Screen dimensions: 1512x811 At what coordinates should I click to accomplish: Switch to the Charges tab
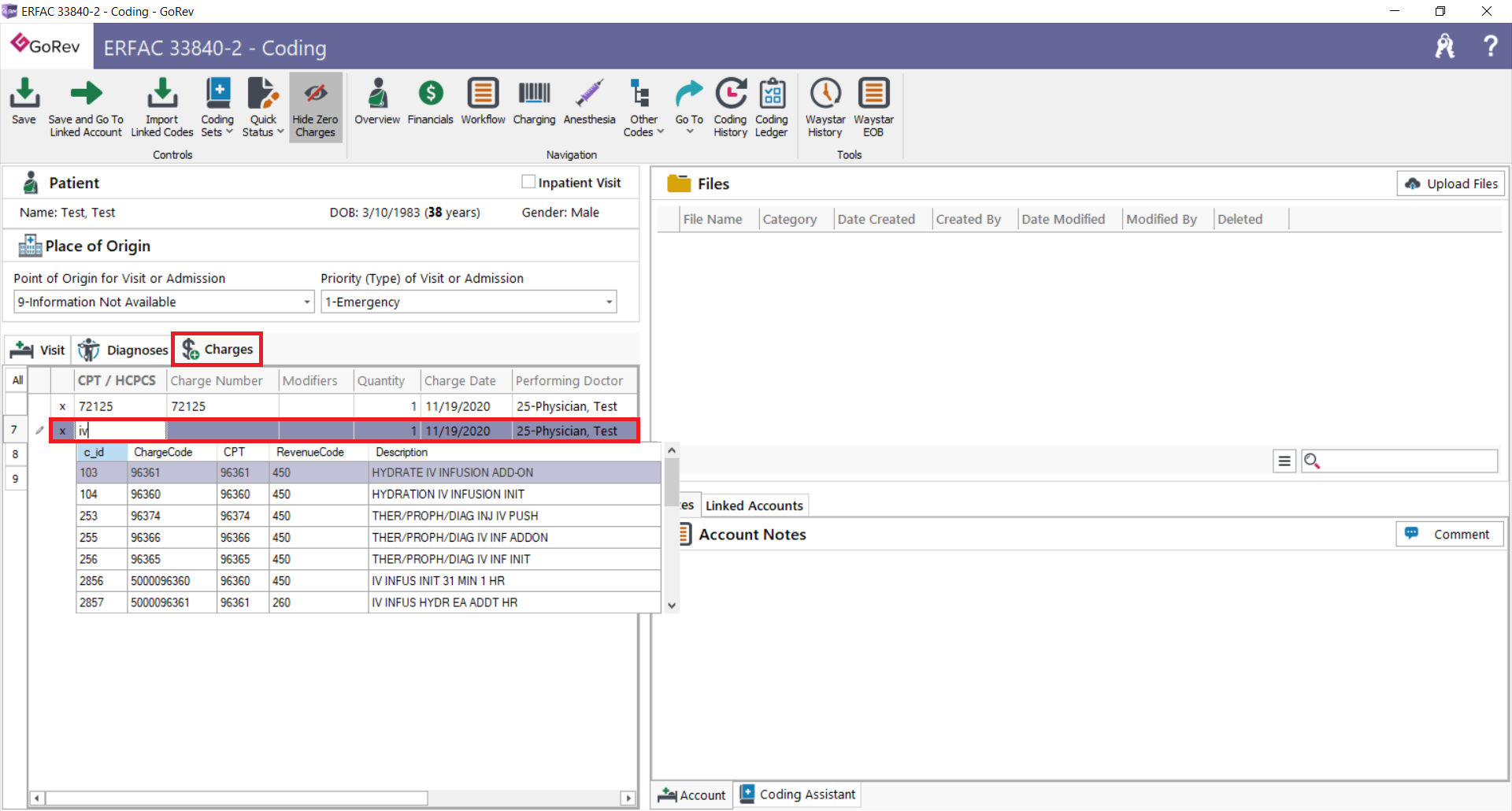click(217, 349)
